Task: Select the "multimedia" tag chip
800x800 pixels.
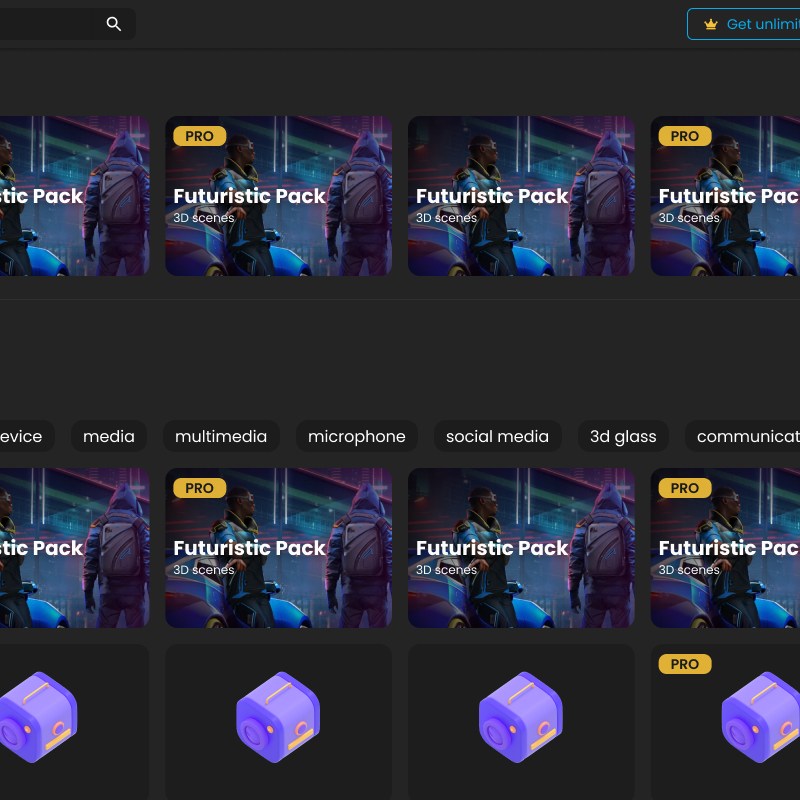Action: [x=221, y=436]
